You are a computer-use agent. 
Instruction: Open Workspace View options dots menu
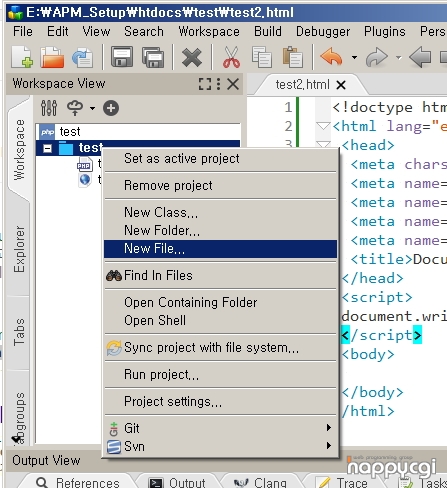(x=218, y=84)
